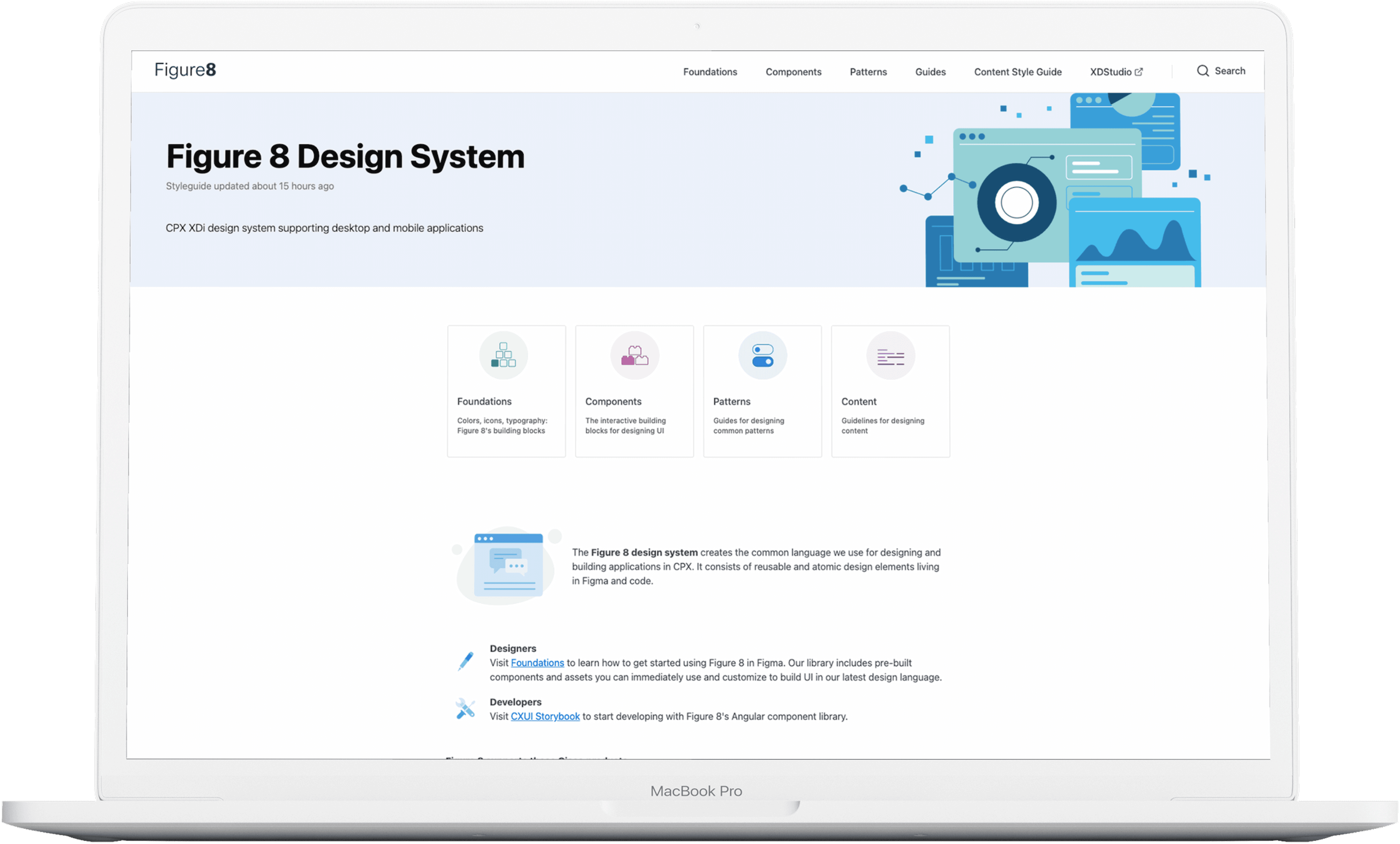Click the Search text field
This screenshot has height=844, width=1400.
click(x=1230, y=71)
